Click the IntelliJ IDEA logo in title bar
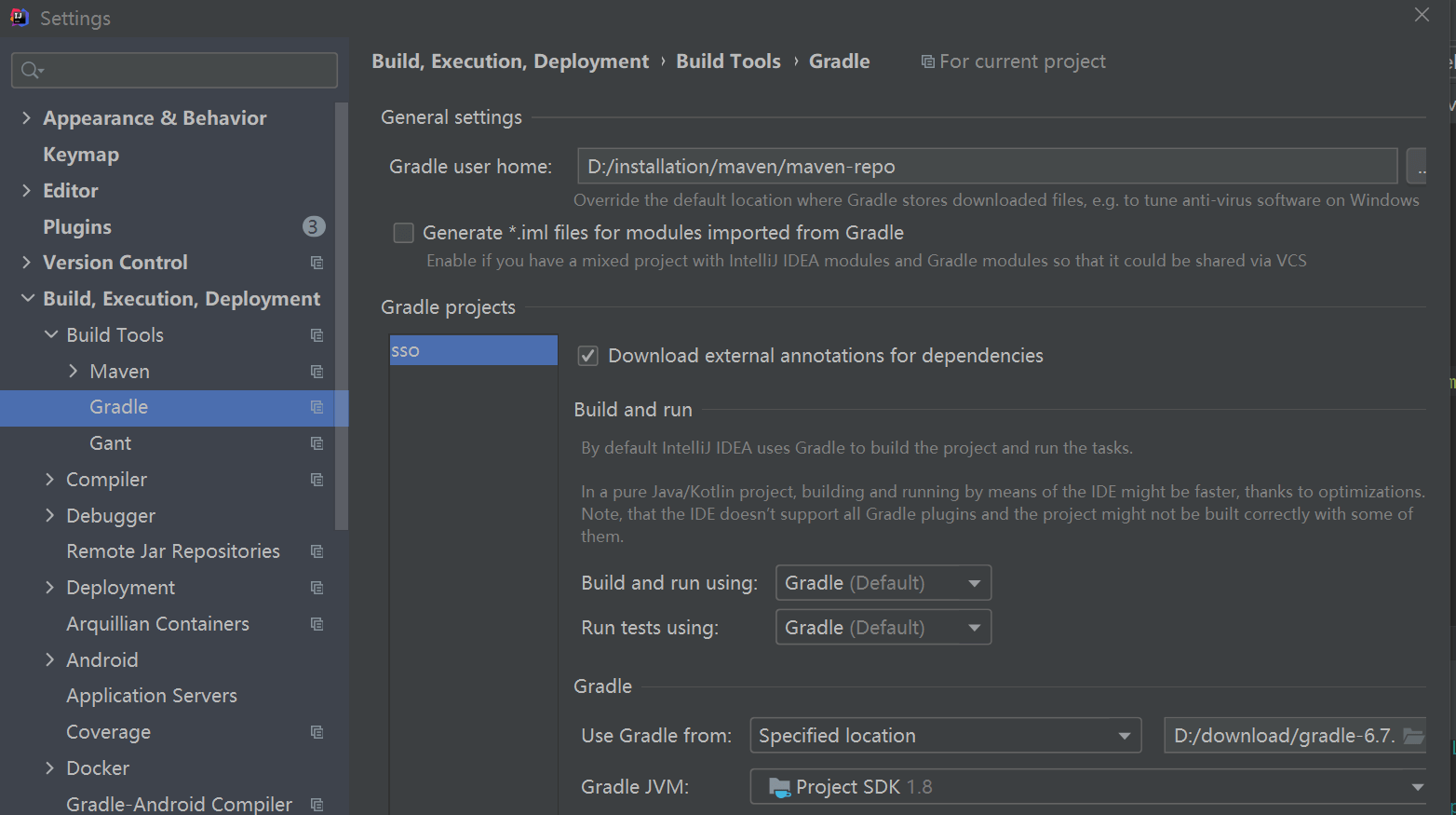The image size is (1456, 815). coord(19,17)
